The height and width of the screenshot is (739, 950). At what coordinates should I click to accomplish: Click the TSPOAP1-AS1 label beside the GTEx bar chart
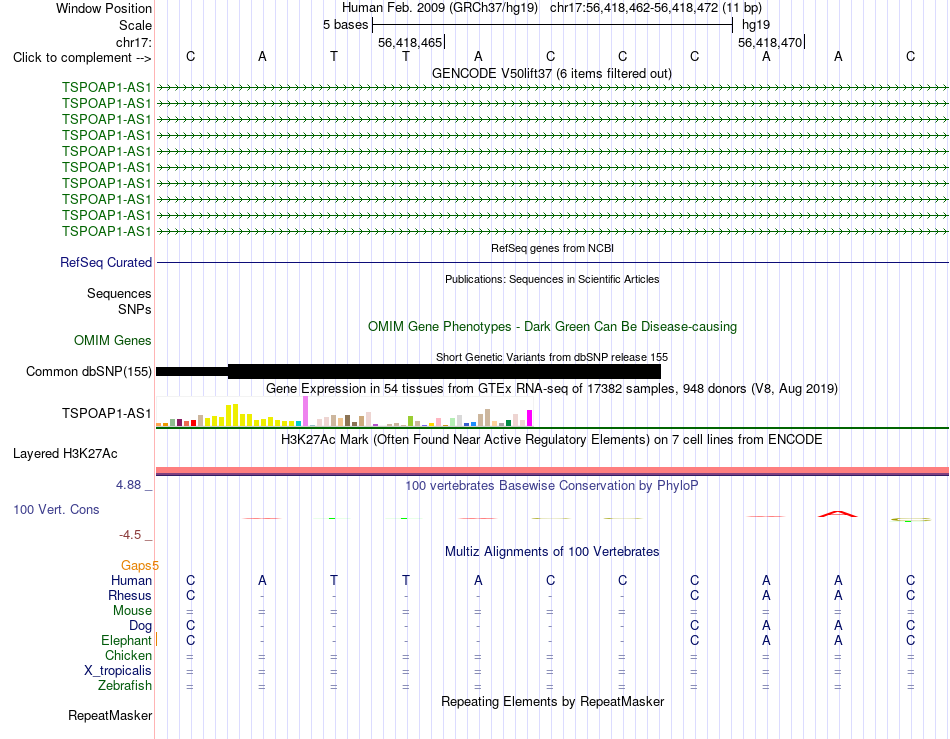[x=107, y=413]
